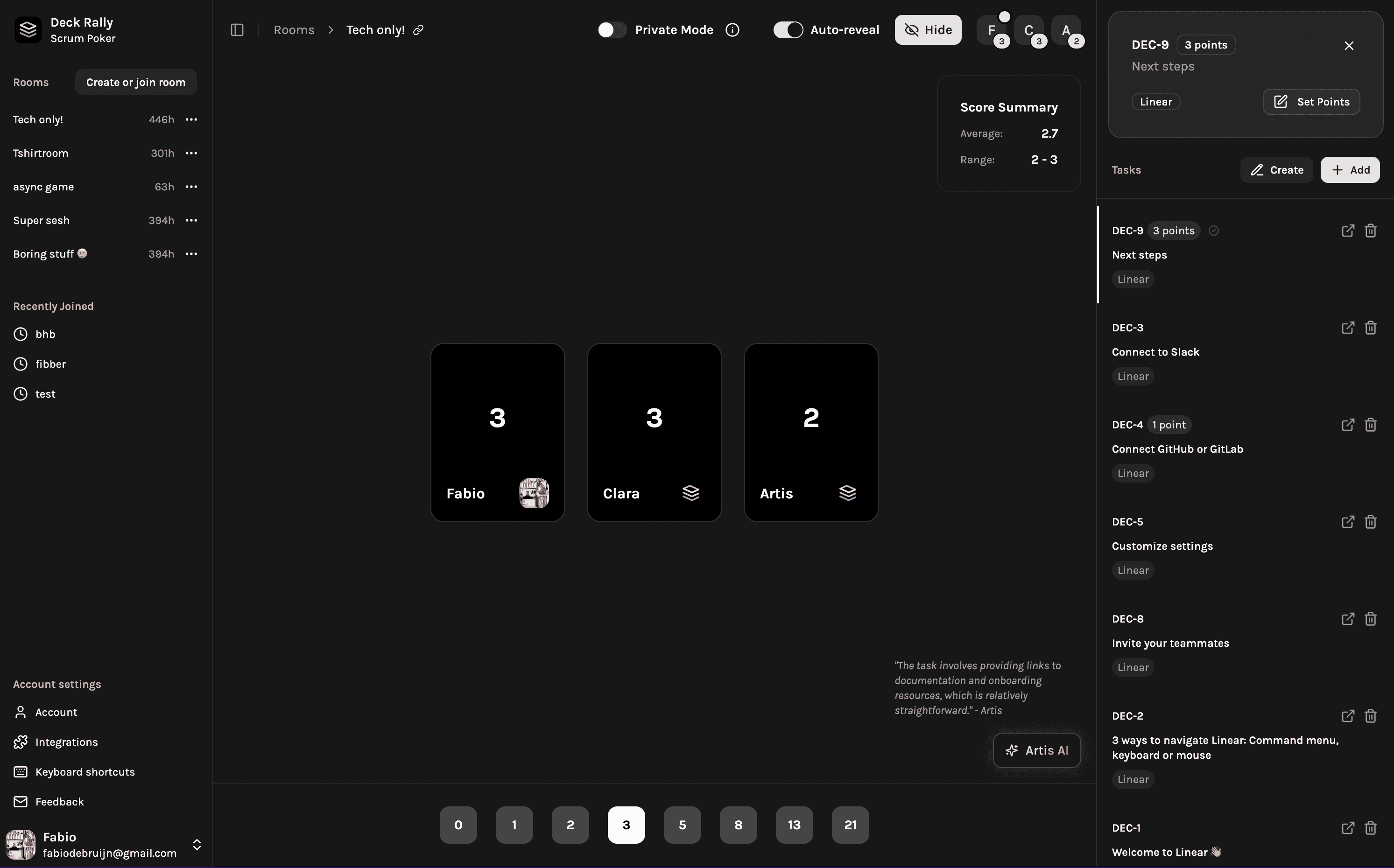Delete the DEC-1 Welcome to Linear task
Image resolution: width=1394 pixels, height=868 pixels.
click(1371, 828)
